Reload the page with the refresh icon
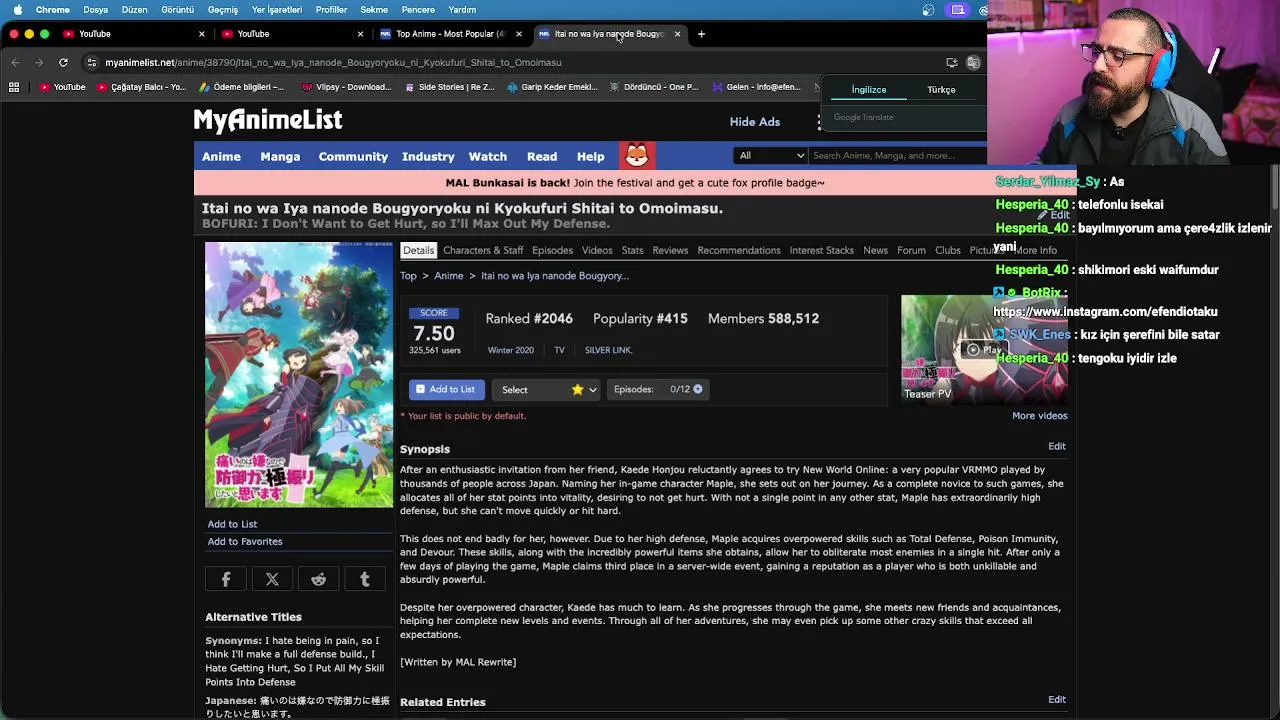1280x720 pixels. click(x=63, y=62)
